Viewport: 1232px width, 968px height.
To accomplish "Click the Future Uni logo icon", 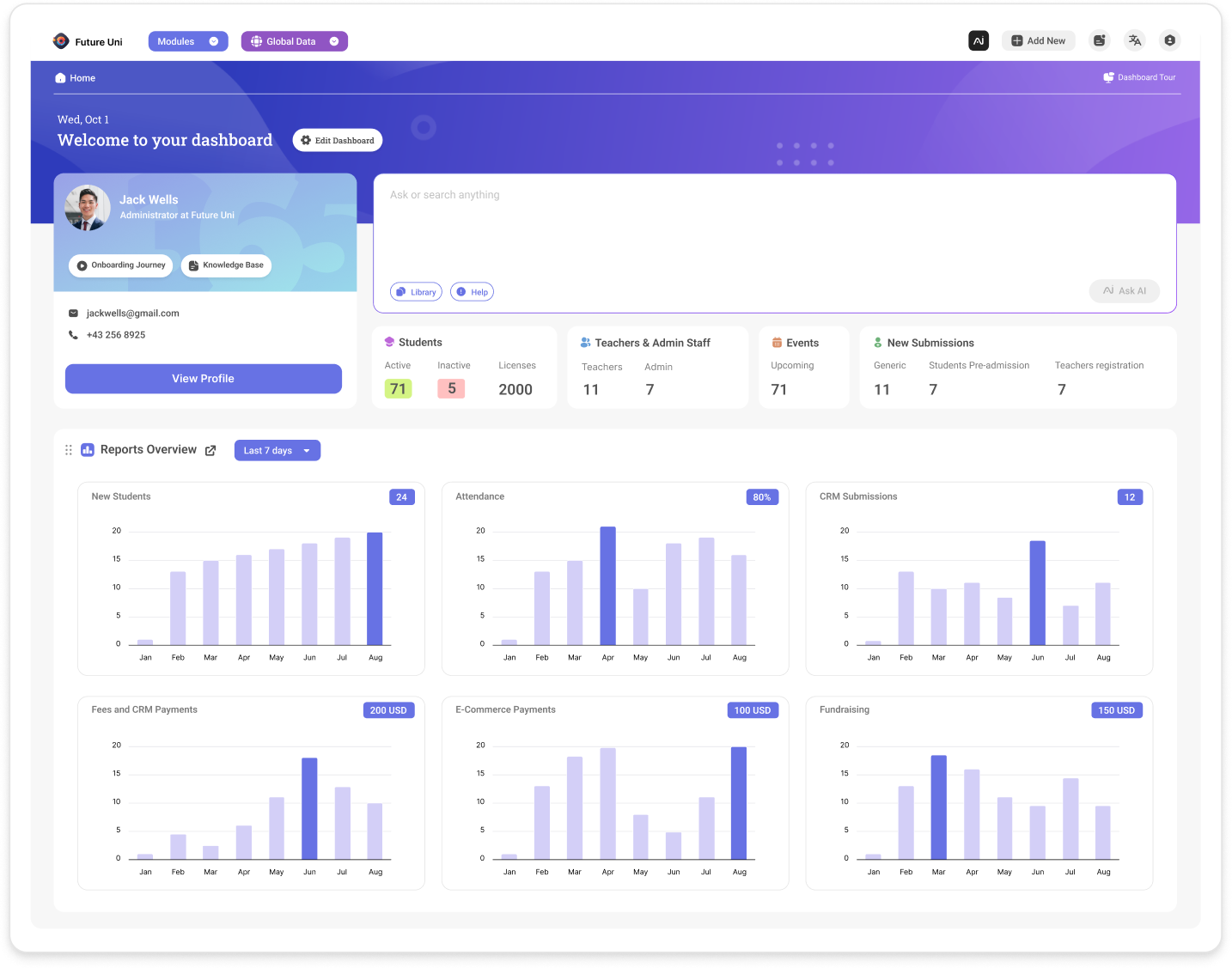I will coord(60,41).
